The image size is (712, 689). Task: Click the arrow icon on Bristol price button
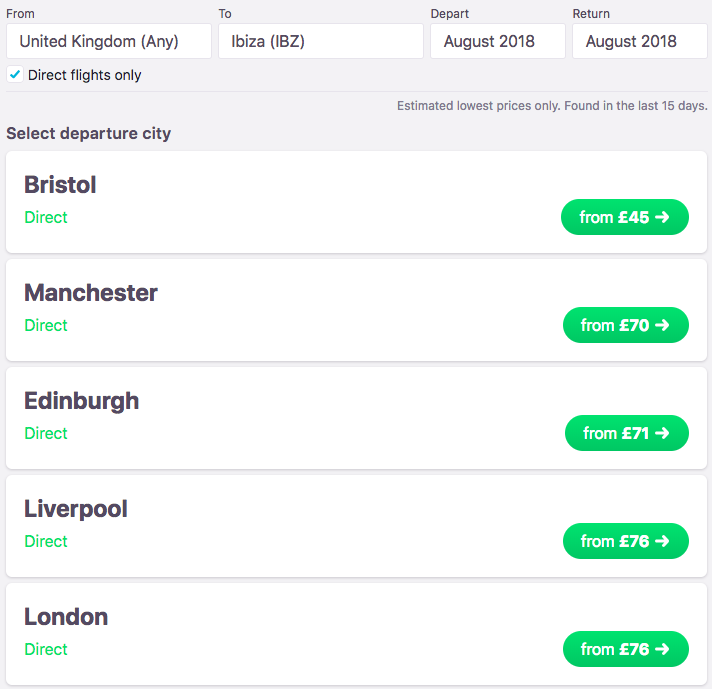(662, 217)
